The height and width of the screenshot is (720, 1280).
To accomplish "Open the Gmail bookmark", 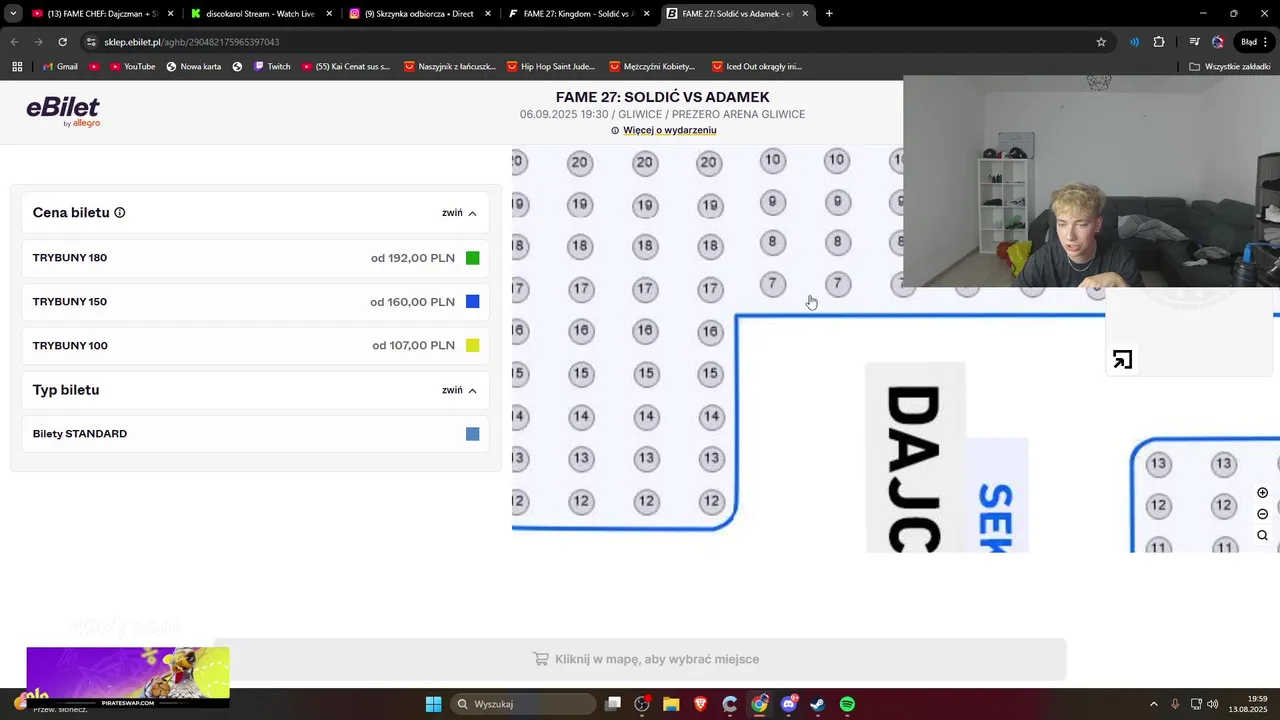I will pyautogui.click(x=60, y=67).
